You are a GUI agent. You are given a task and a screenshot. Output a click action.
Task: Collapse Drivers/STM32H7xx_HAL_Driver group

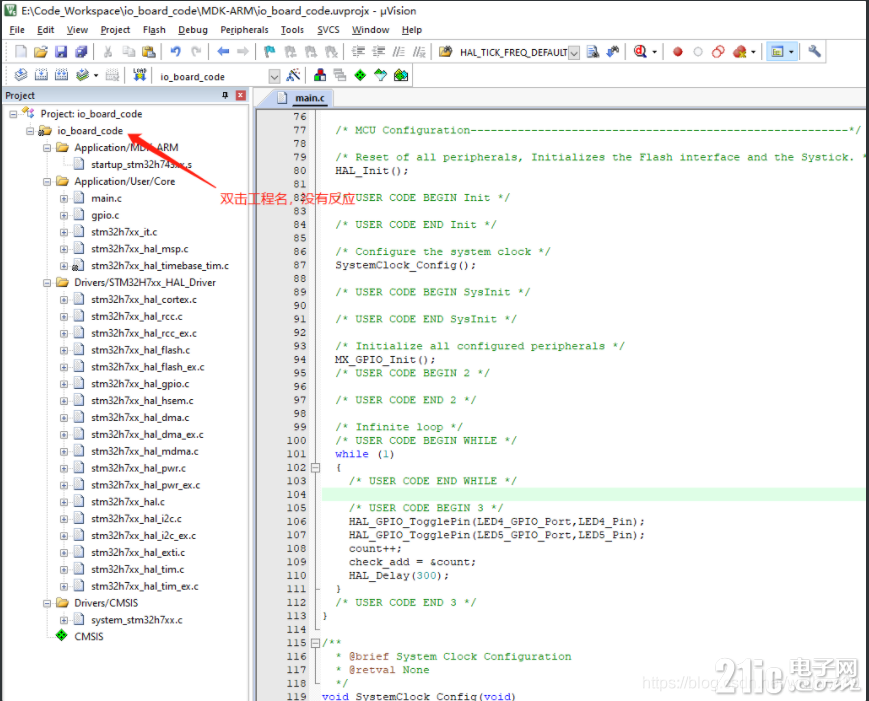47,283
